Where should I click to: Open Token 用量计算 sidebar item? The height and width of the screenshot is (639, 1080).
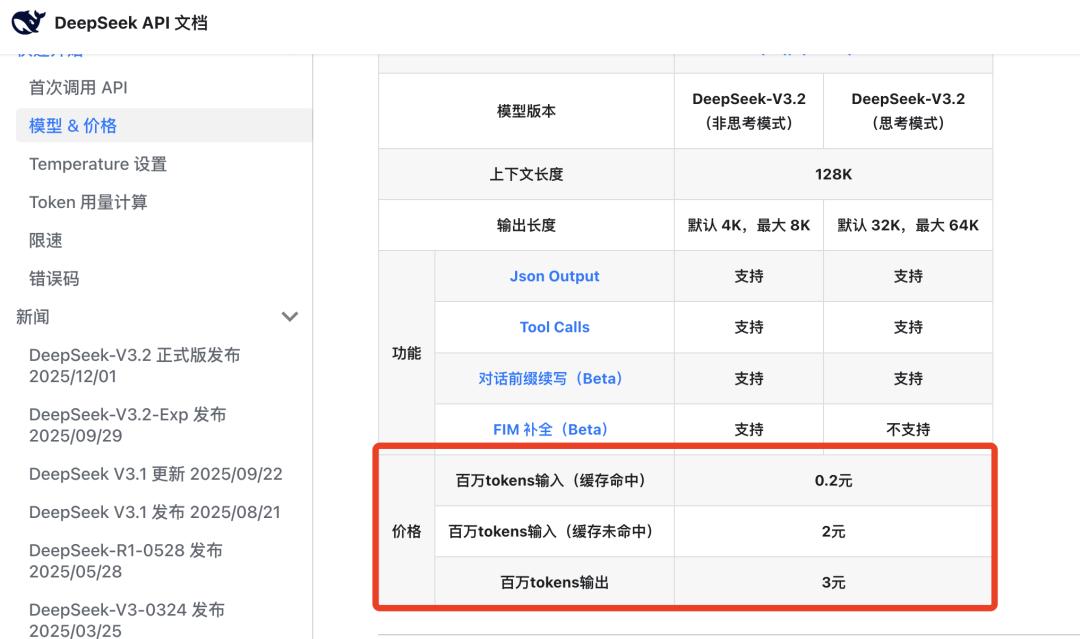(x=88, y=202)
